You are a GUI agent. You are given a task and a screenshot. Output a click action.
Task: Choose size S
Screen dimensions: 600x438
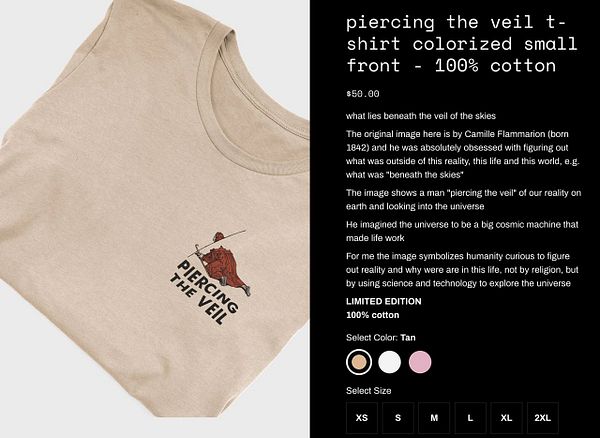(x=398, y=418)
